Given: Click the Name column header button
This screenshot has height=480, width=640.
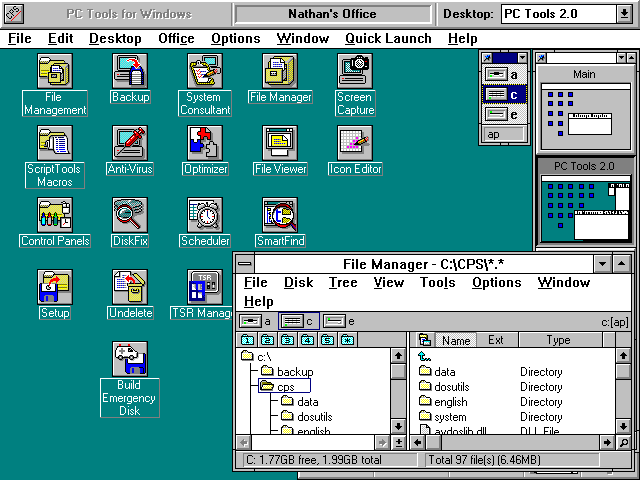Looking at the screenshot, I should pyautogui.click(x=456, y=341).
